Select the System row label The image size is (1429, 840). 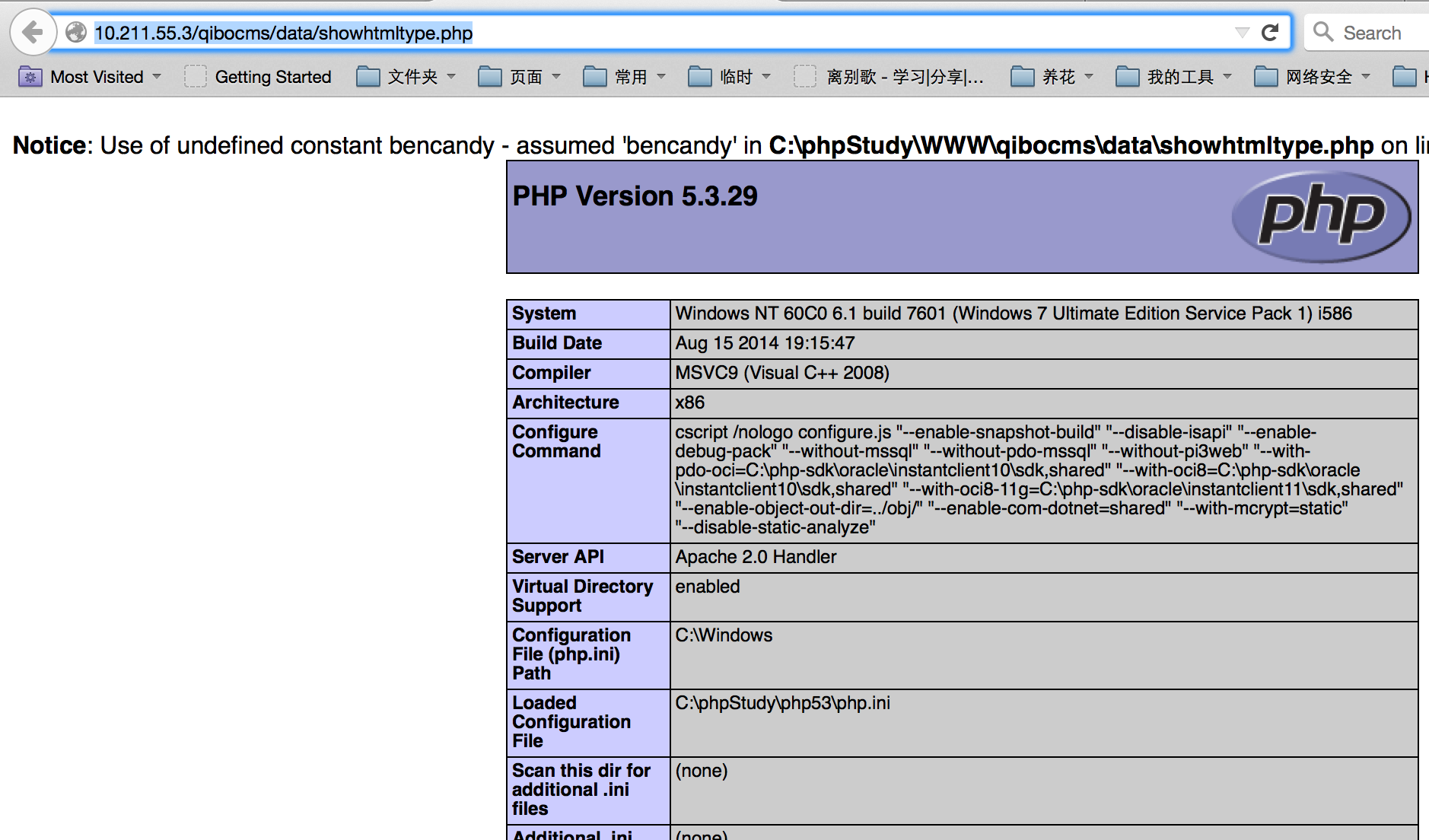(544, 313)
